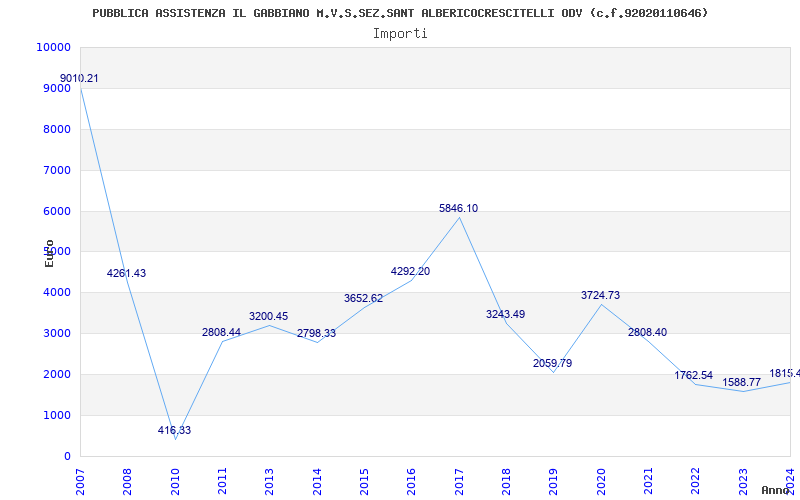800x500 pixels.
Task: Click the y-axis value 3000
Action: (x=56, y=334)
